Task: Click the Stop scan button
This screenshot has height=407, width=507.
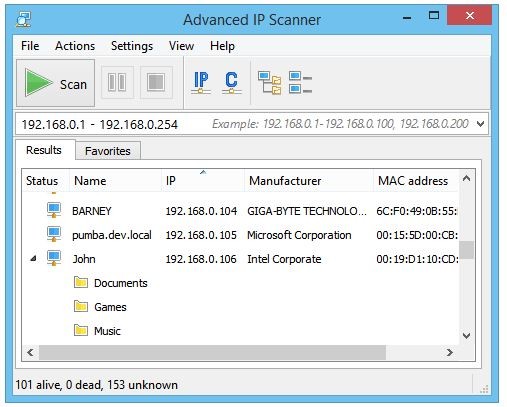Action: (156, 82)
